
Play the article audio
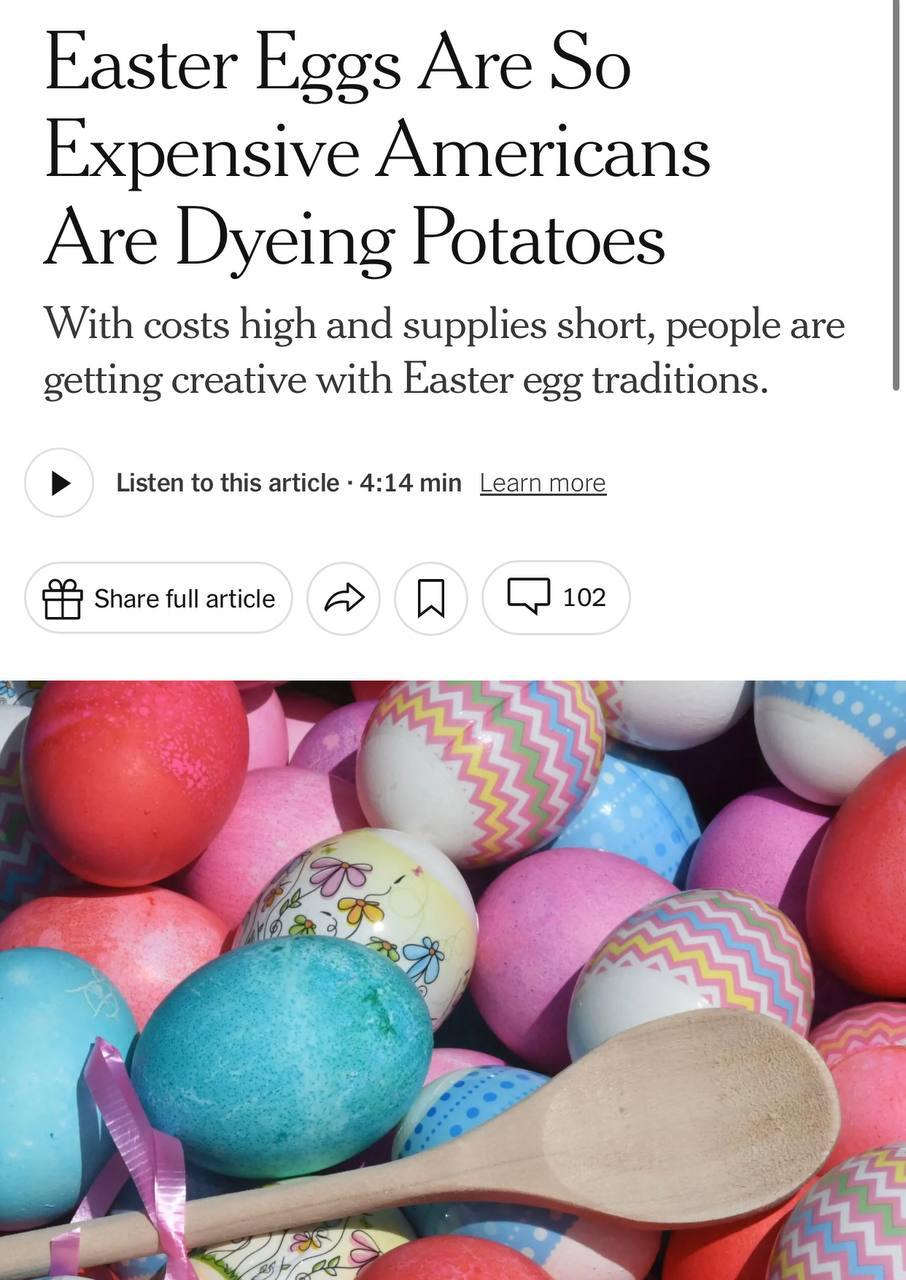pos(59,483)
